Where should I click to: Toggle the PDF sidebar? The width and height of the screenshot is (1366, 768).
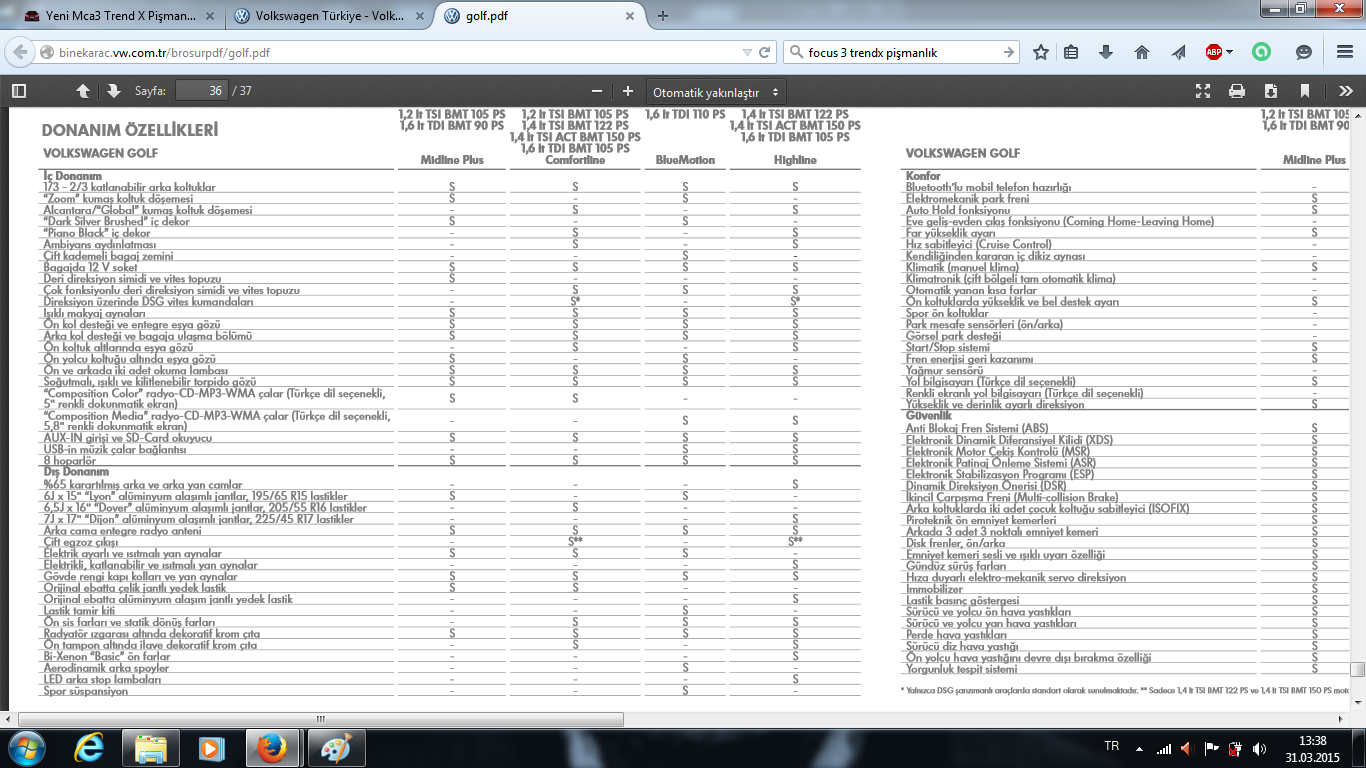pos(19,91)
